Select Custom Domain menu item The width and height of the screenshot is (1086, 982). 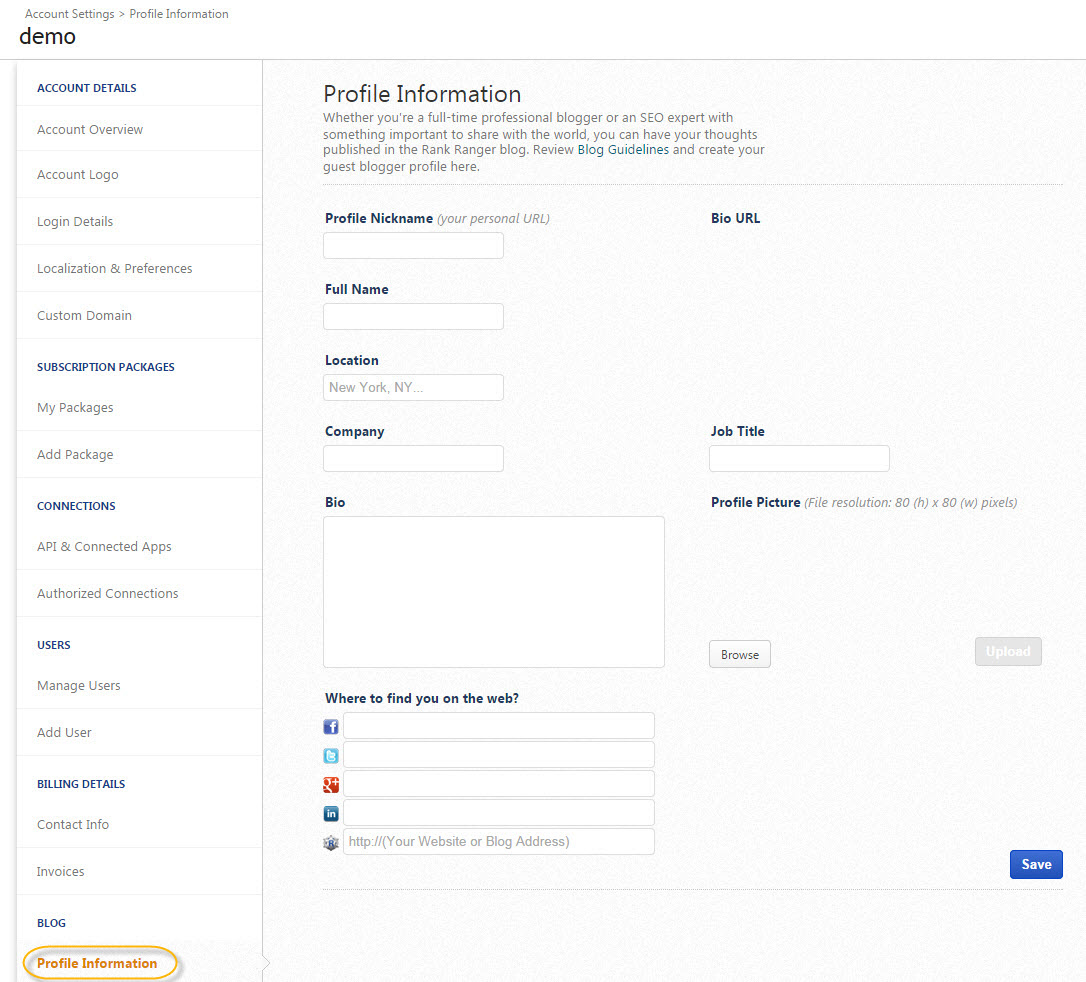84,316
